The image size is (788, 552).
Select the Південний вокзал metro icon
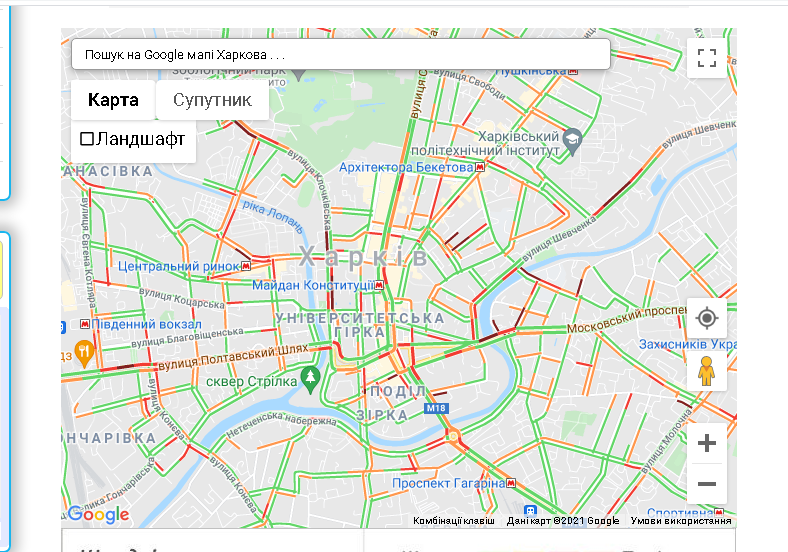85,324
